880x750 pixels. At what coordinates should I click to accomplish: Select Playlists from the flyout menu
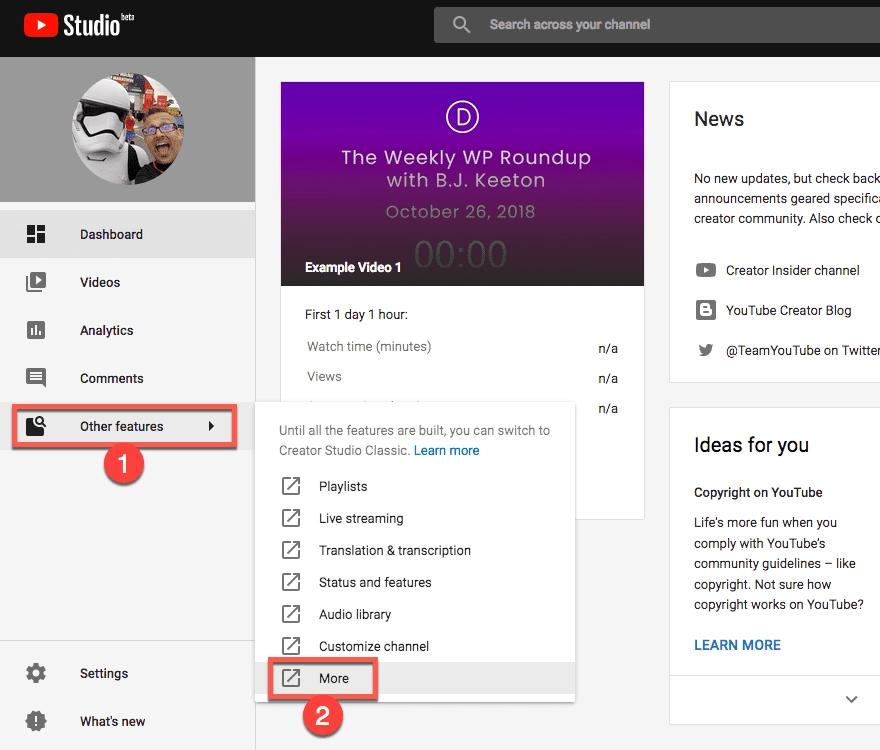click(x=343, y=487)
